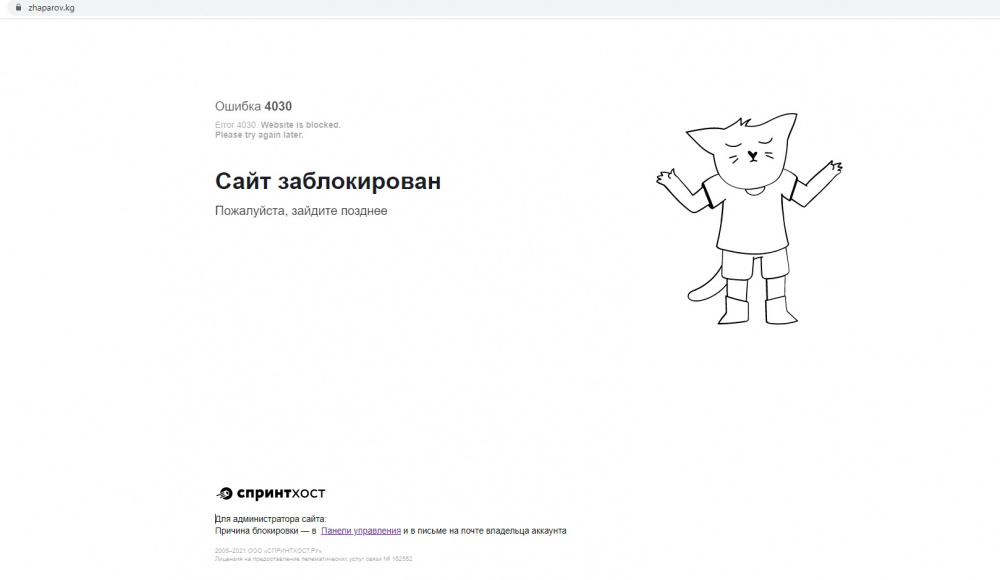Click the shrugging cat's face
Image resolution: width=1000 pixels, height=580 pixels.
point(752,152)
